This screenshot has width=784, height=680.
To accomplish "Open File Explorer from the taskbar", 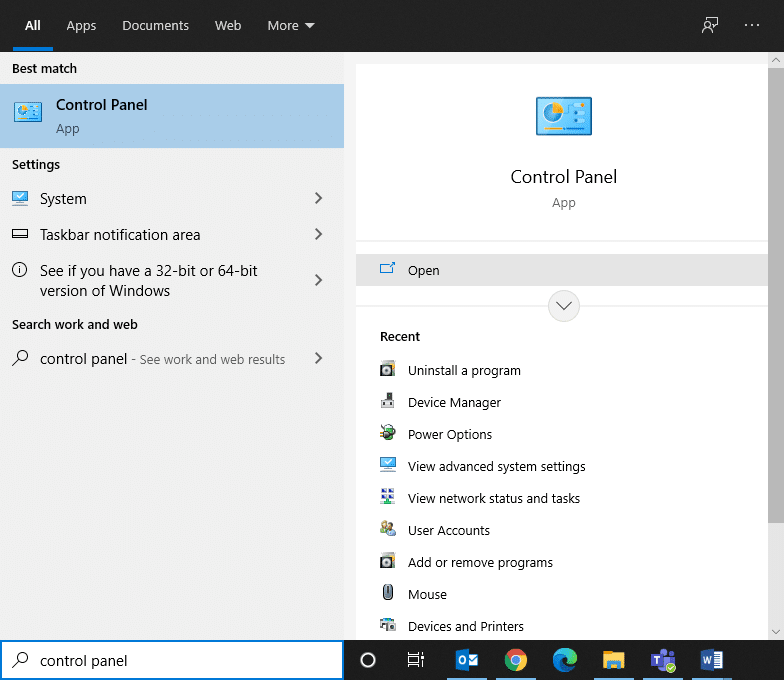I will (614, 660).
